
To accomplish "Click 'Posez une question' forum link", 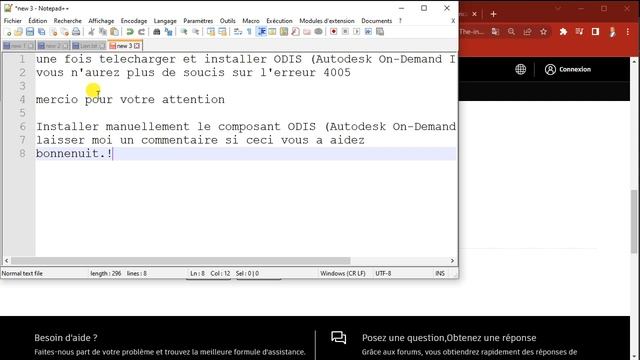I will point(449,338).
